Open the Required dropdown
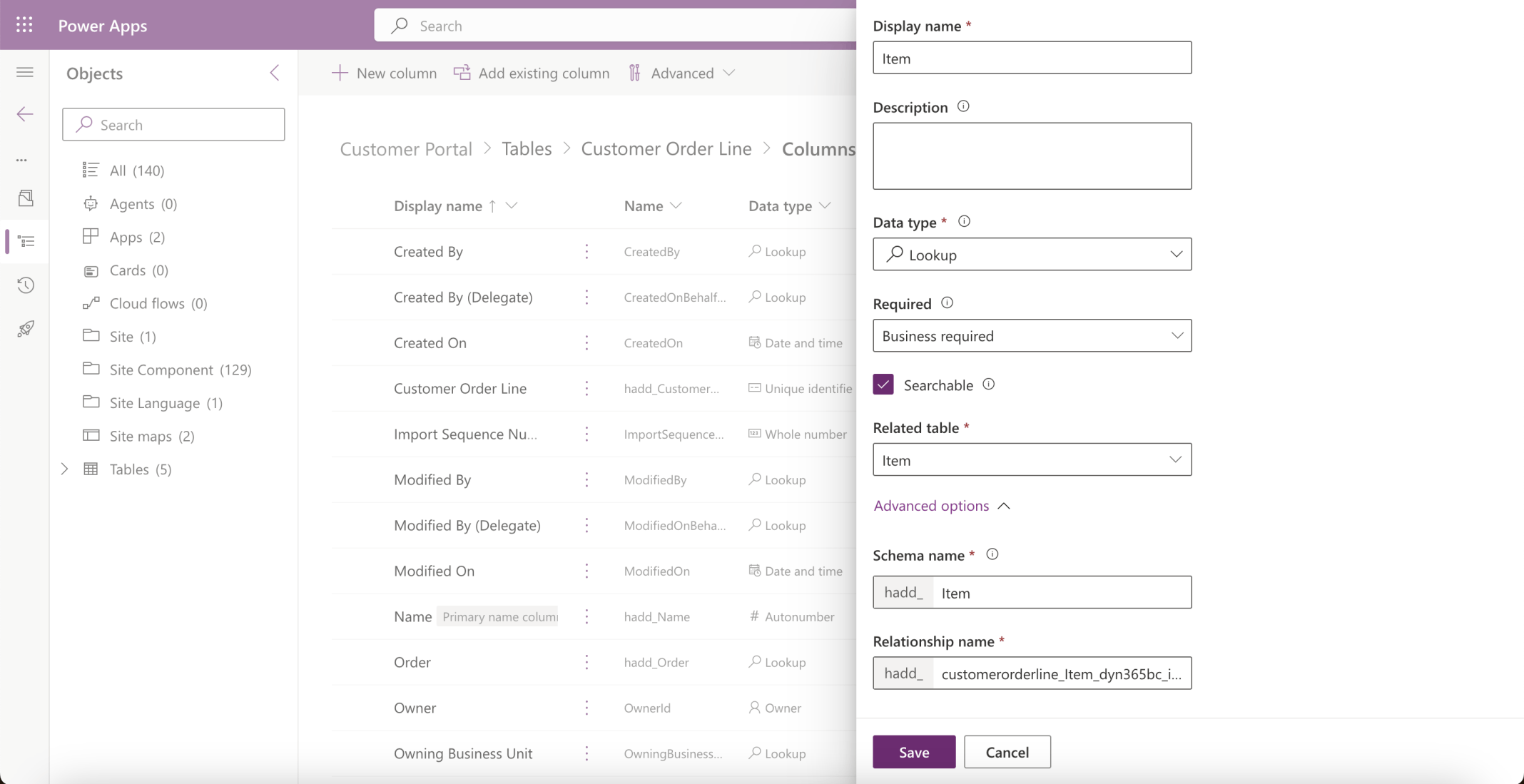The image size is (1524, 784). click(x=1032, y=336)
